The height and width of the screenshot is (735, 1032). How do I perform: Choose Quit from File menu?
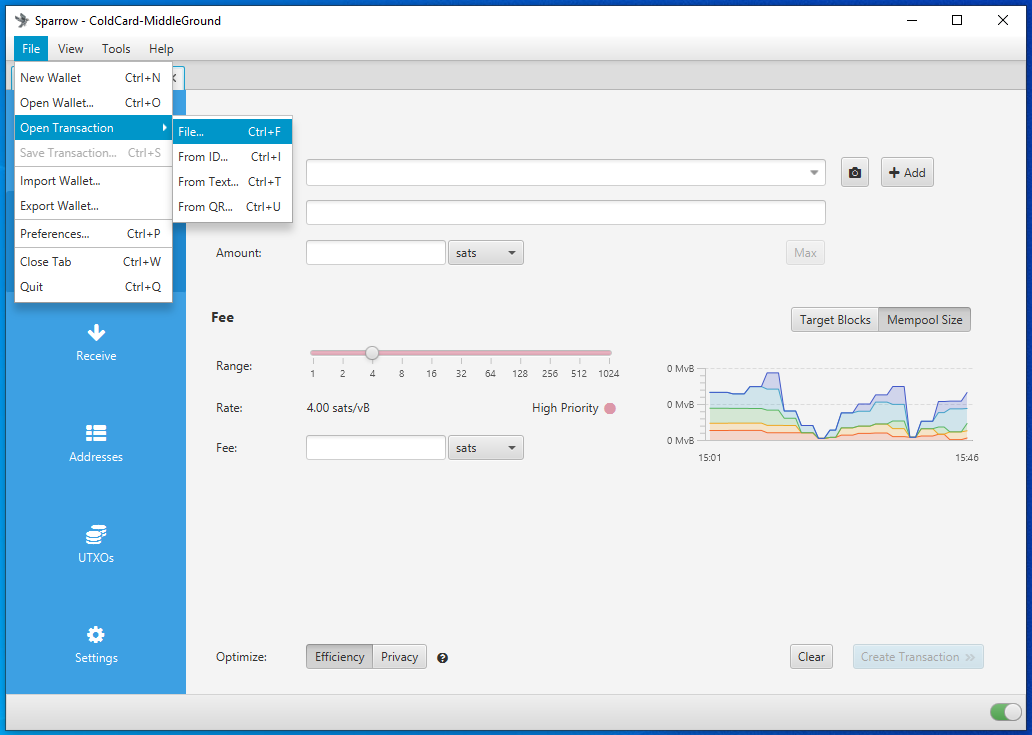click(93, 287)
